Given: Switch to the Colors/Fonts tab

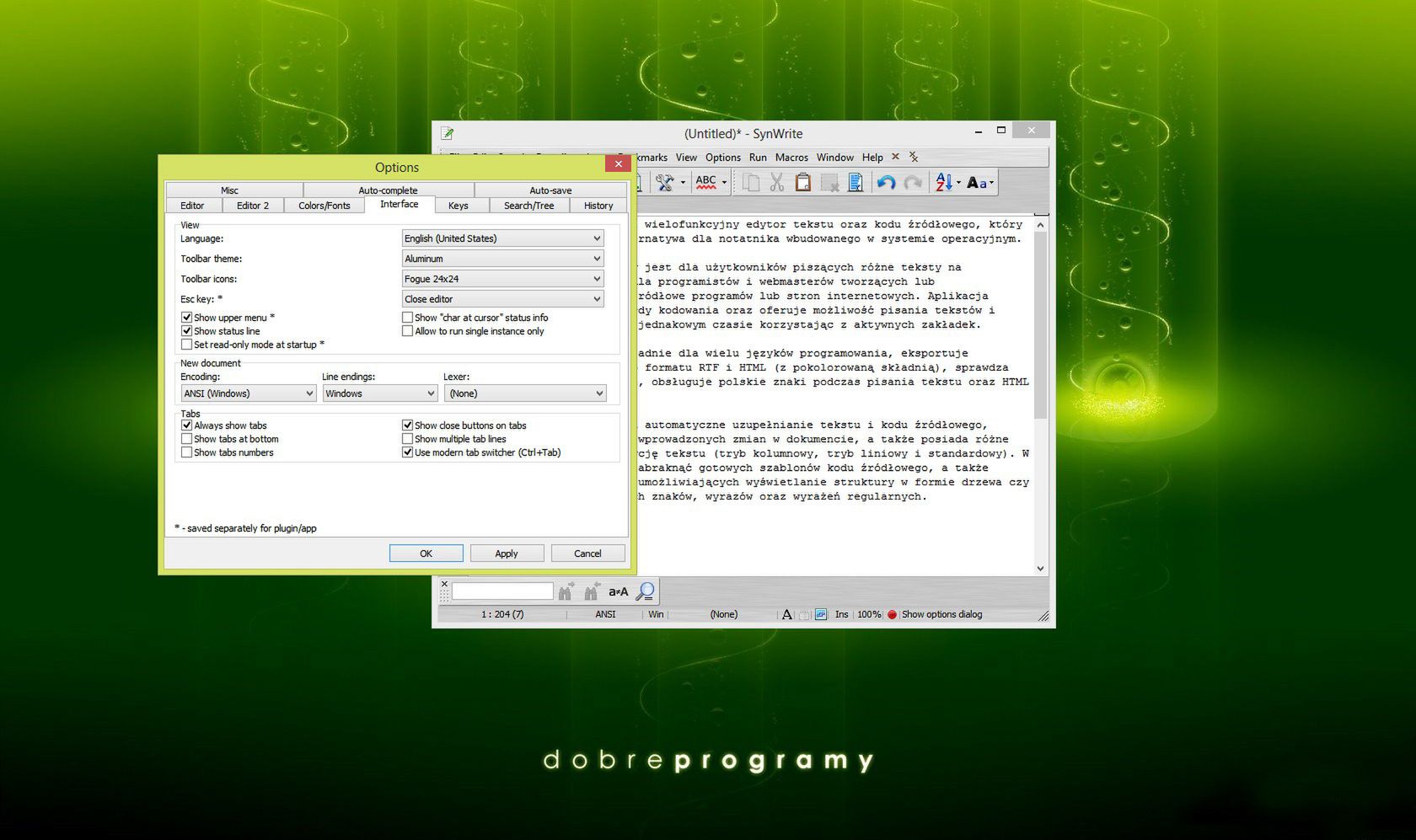Looking at the screenshot, I should pos(324,206).
